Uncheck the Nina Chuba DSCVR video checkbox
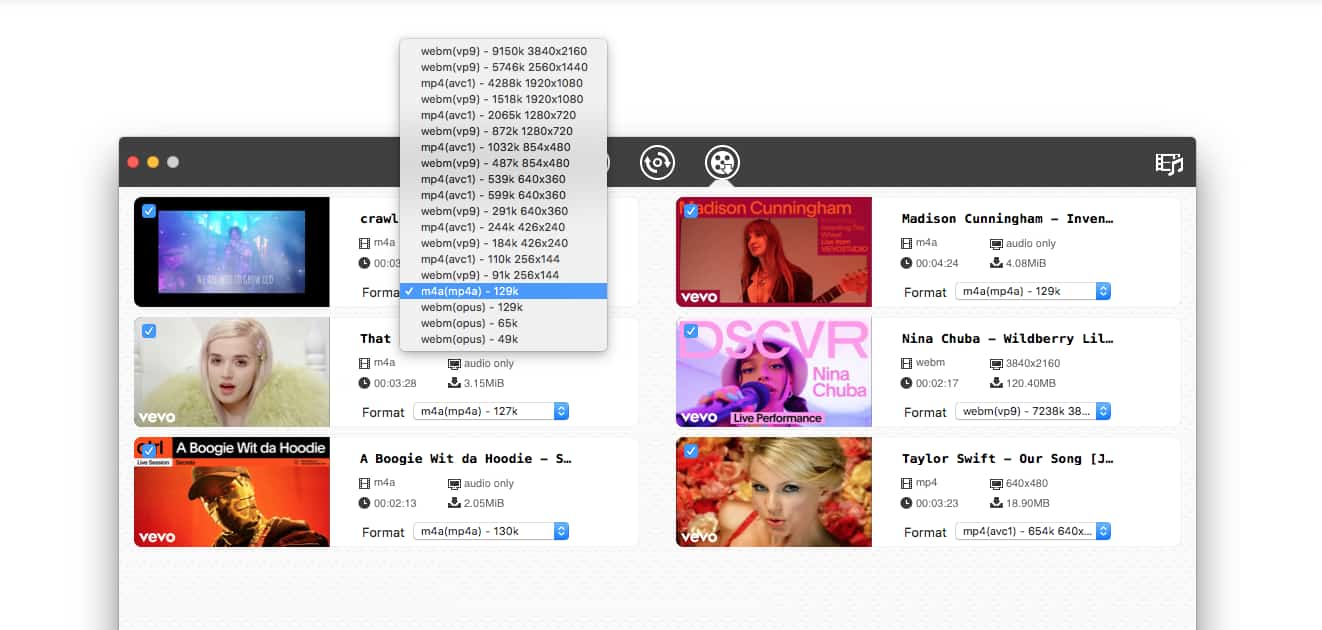Image resolution: width=1322 pixels, height=630 pixels. pos(691,331)
